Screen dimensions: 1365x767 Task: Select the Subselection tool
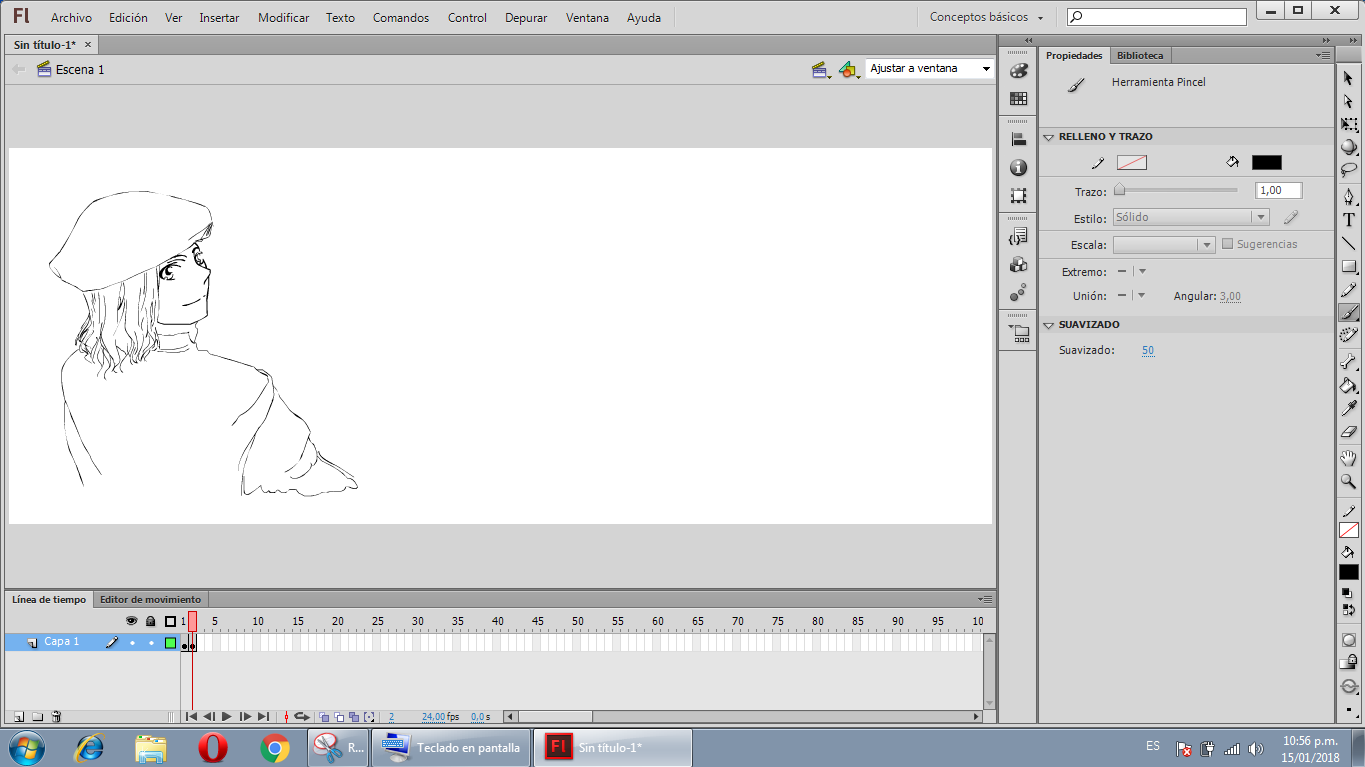(1349, 101)
